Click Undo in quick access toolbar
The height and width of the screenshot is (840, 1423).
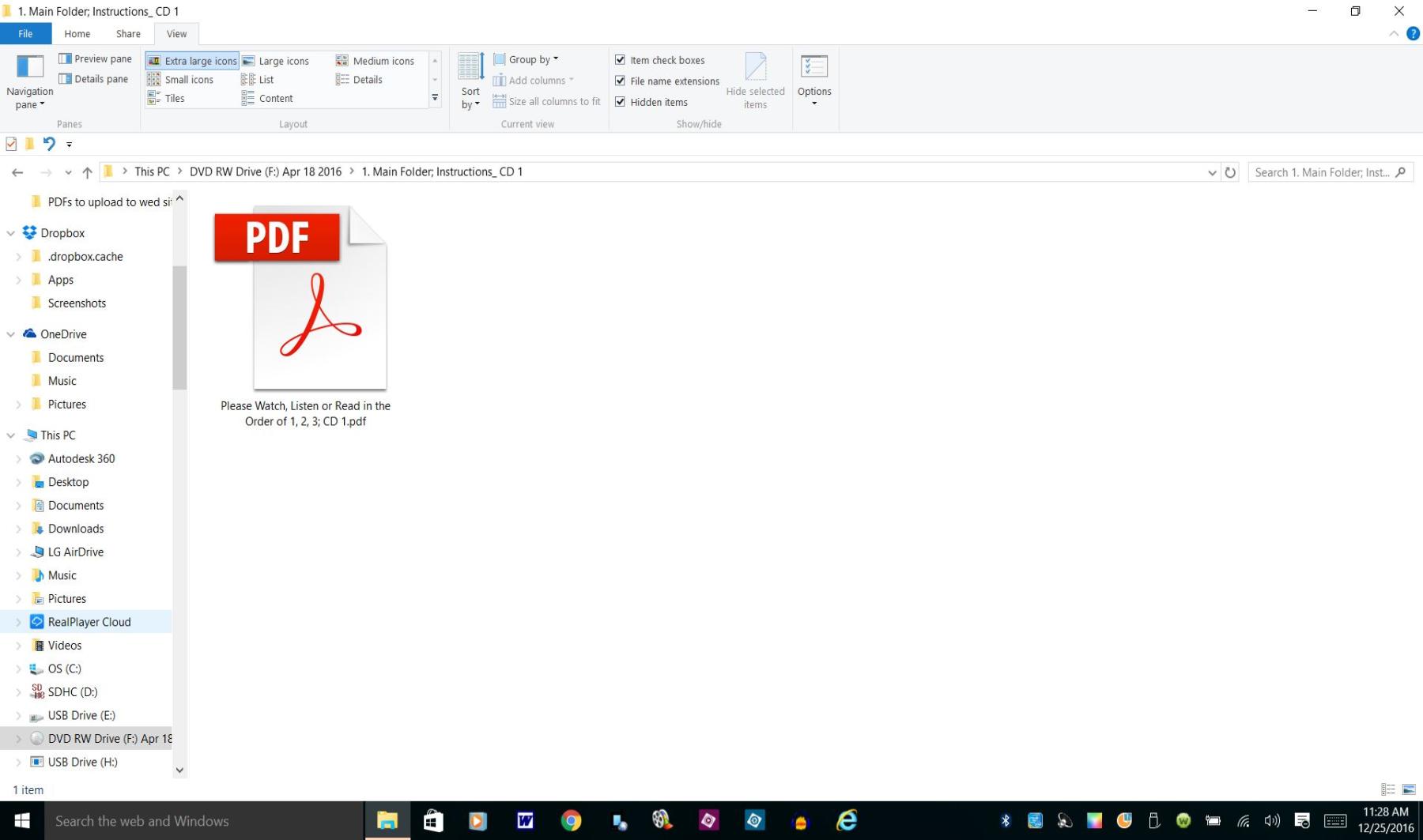49,144
